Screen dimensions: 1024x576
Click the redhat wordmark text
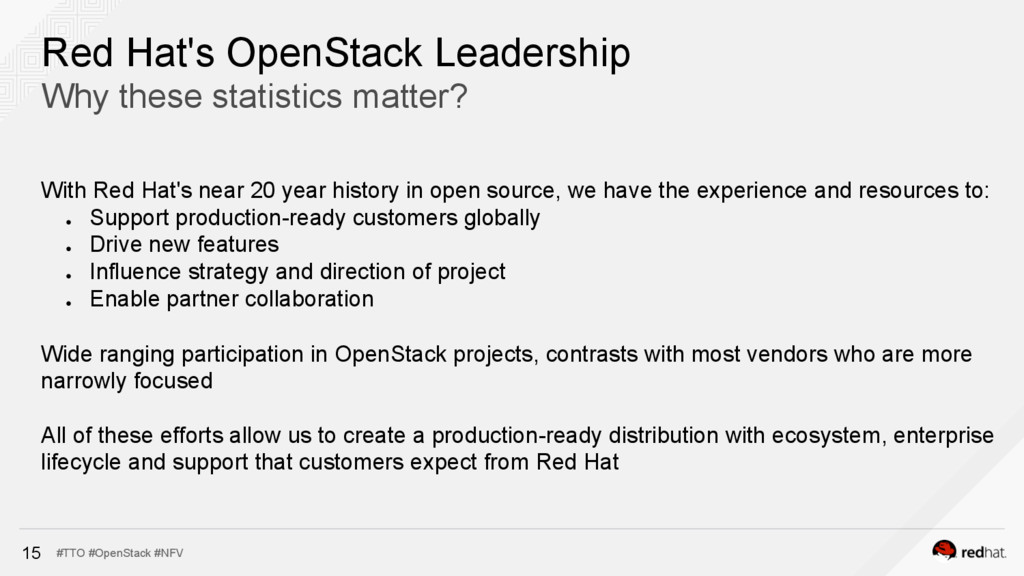984,552
